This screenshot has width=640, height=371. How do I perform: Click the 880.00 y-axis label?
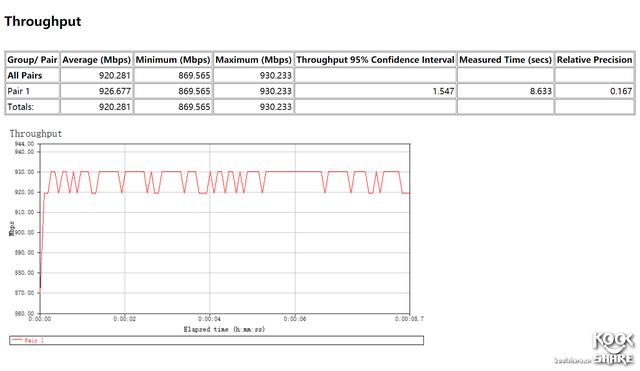point(24,273)
